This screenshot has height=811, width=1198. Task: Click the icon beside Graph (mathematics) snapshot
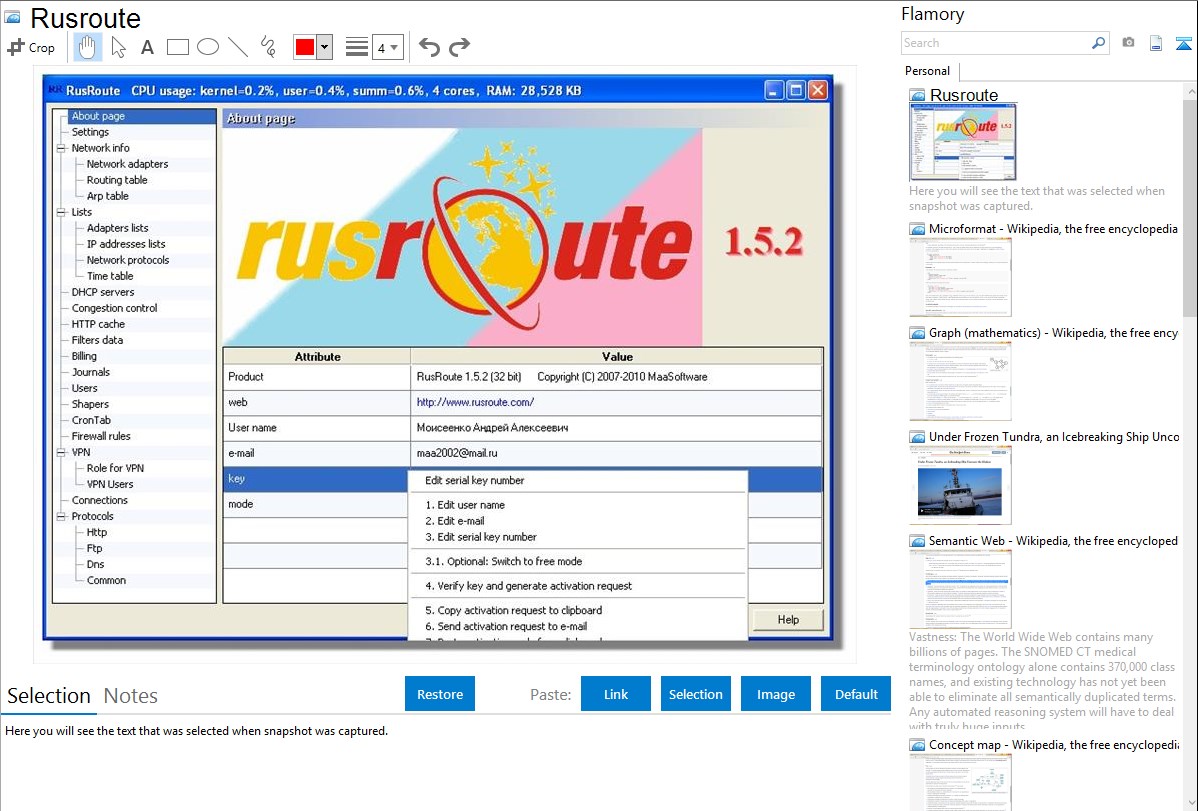pyautogui.click(x=917, y=333)
